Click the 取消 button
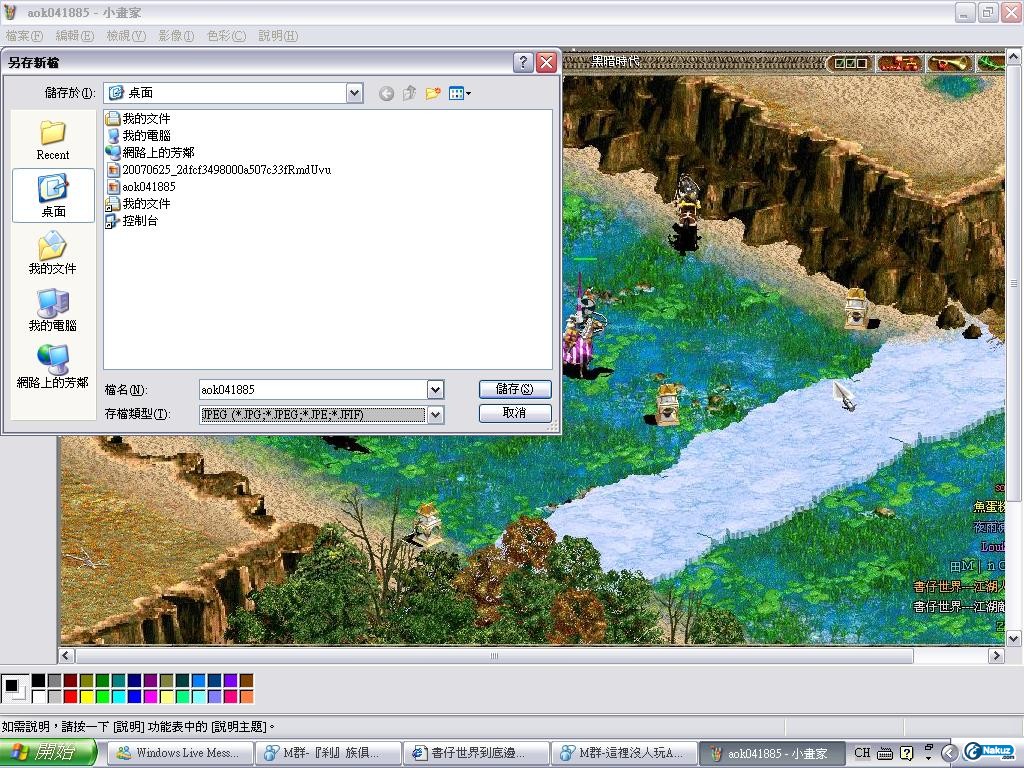 point(515,413)
